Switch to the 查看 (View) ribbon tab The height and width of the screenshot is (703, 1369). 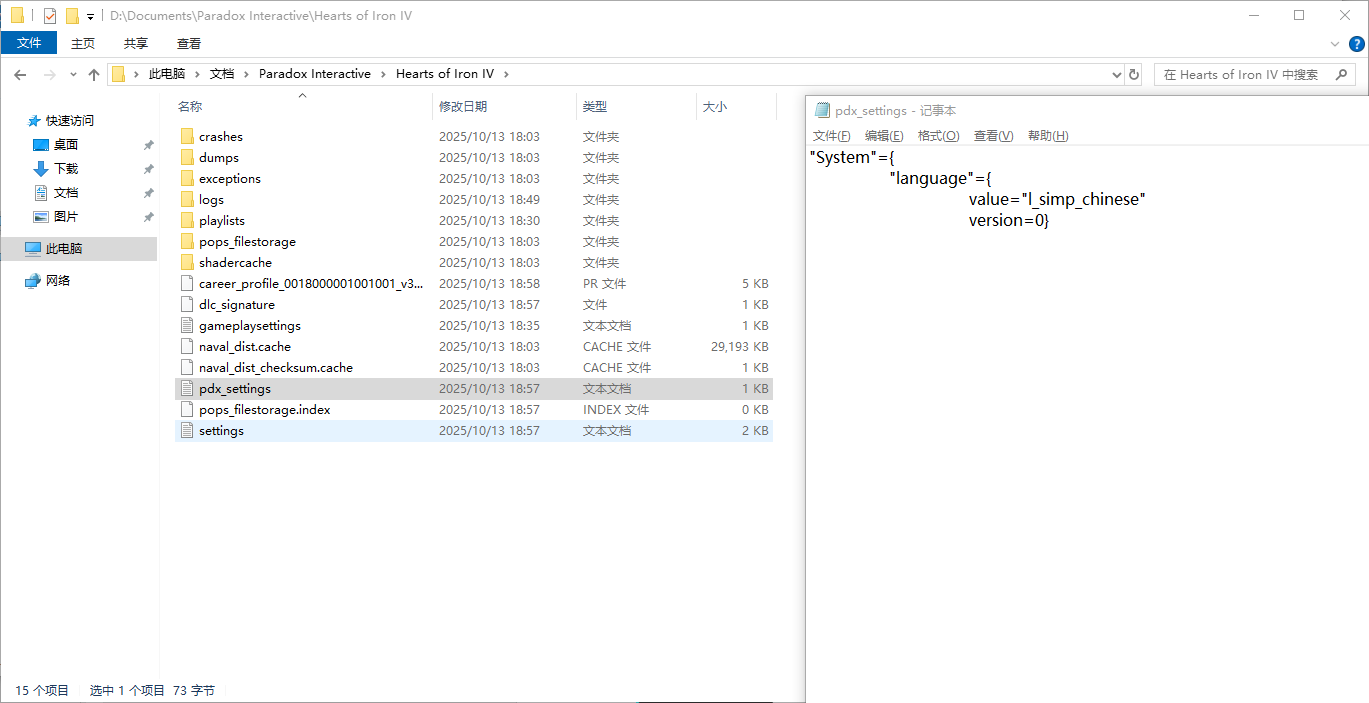pos(189,43)
